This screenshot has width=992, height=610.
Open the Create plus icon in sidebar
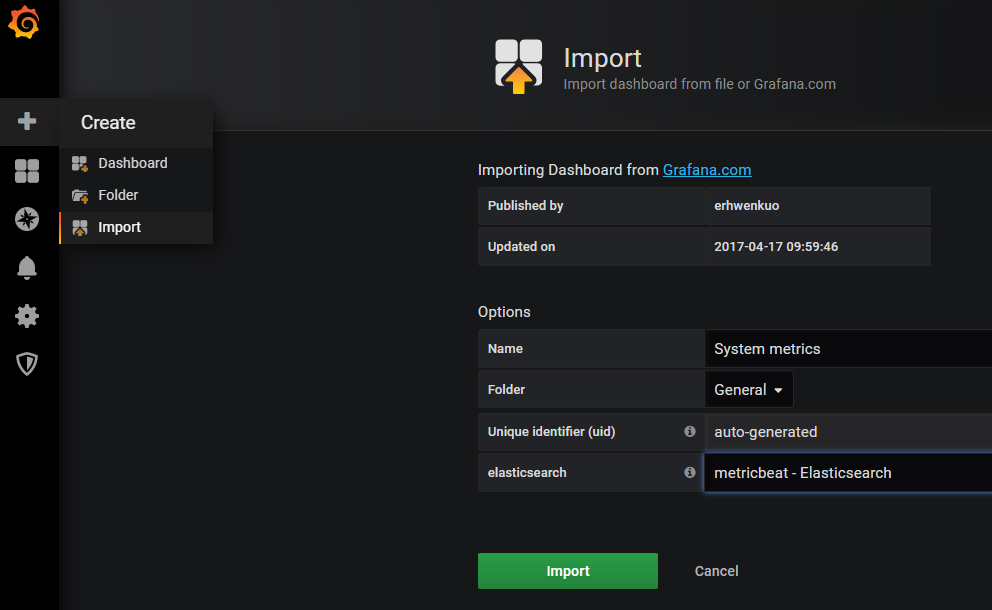(x=27, y=121)
